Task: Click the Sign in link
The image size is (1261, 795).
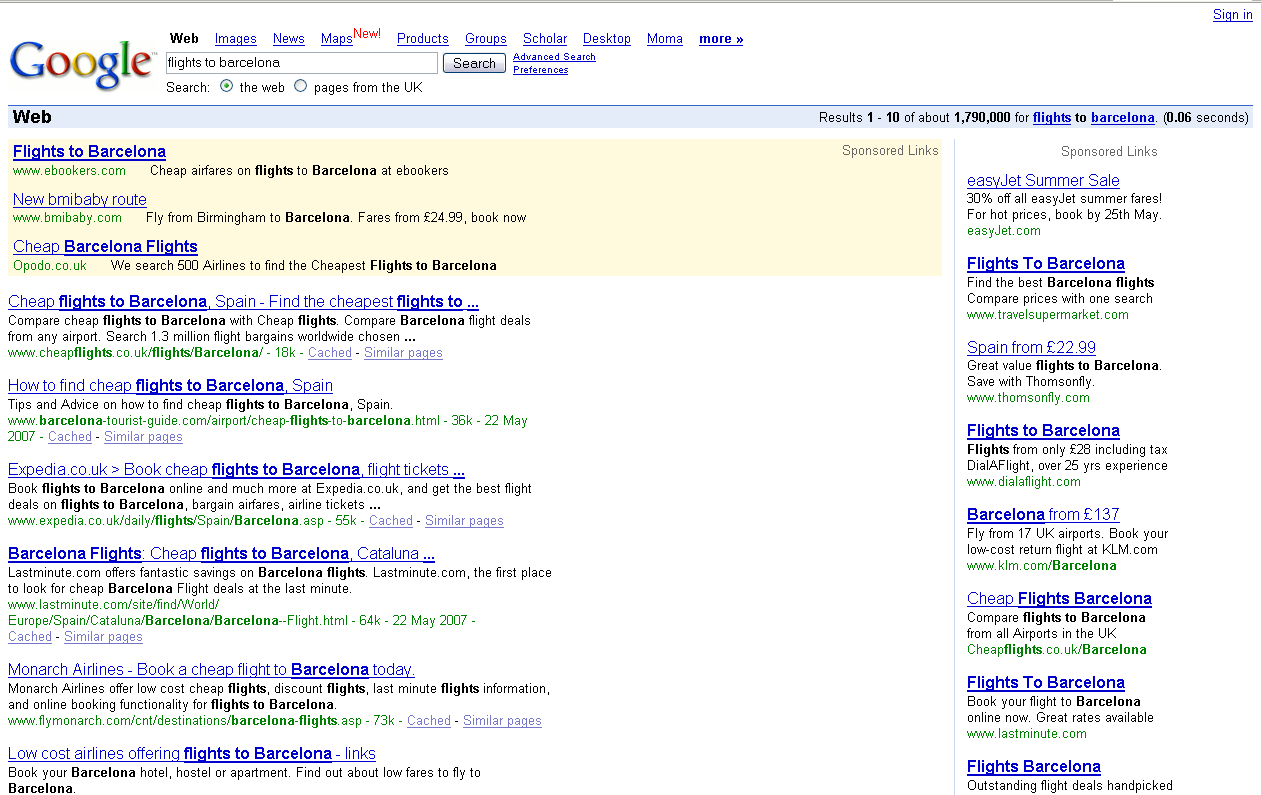Action: tap(1233, 15)
